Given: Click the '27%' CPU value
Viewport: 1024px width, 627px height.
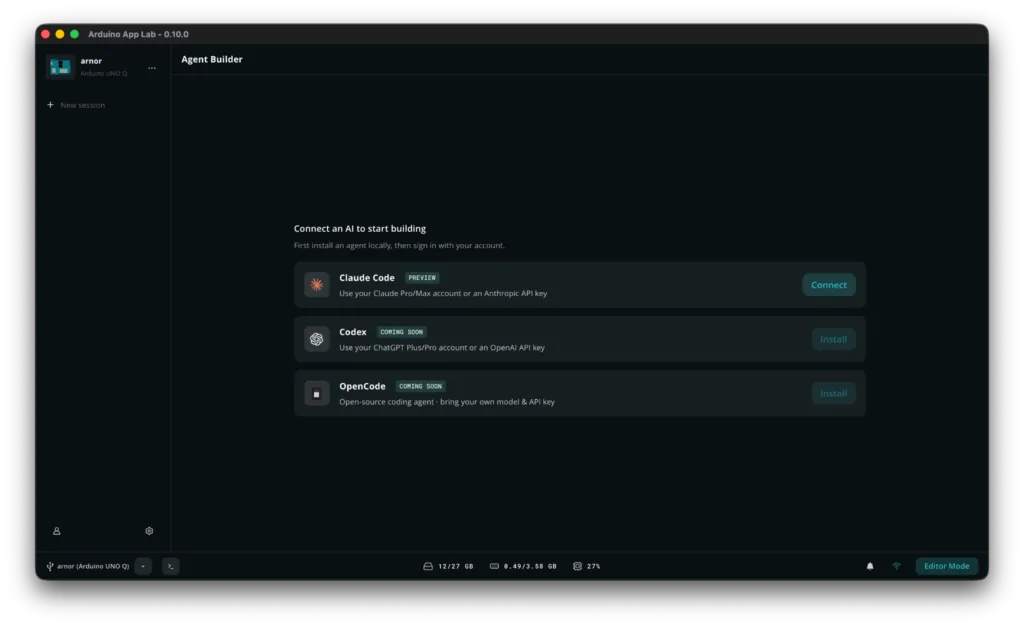Looking at the screenshot, I should click(x=594, y=566).
